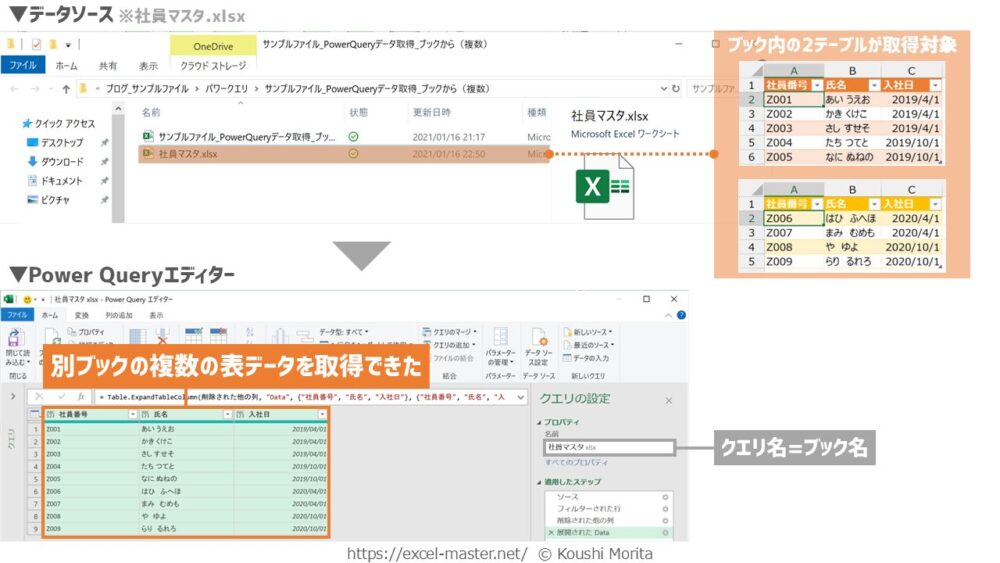
Task: Select ダウンロード in Quick Access
Action: (x=62, y=162)
